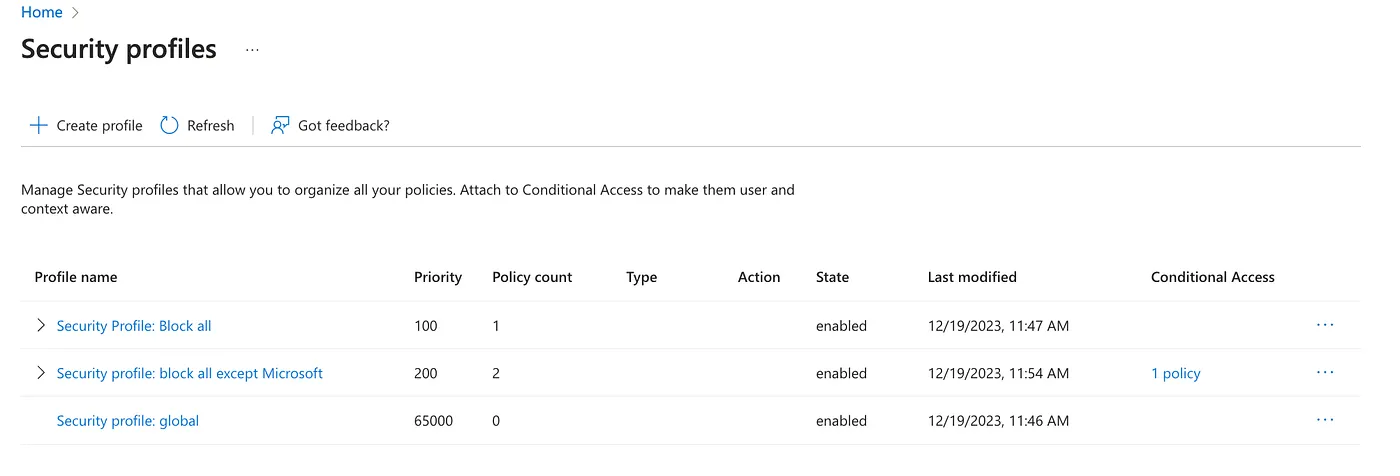The width and height of the screenshot is (1400, 476).
Task: Sort by Last modified column header
Action: [972, 277]
